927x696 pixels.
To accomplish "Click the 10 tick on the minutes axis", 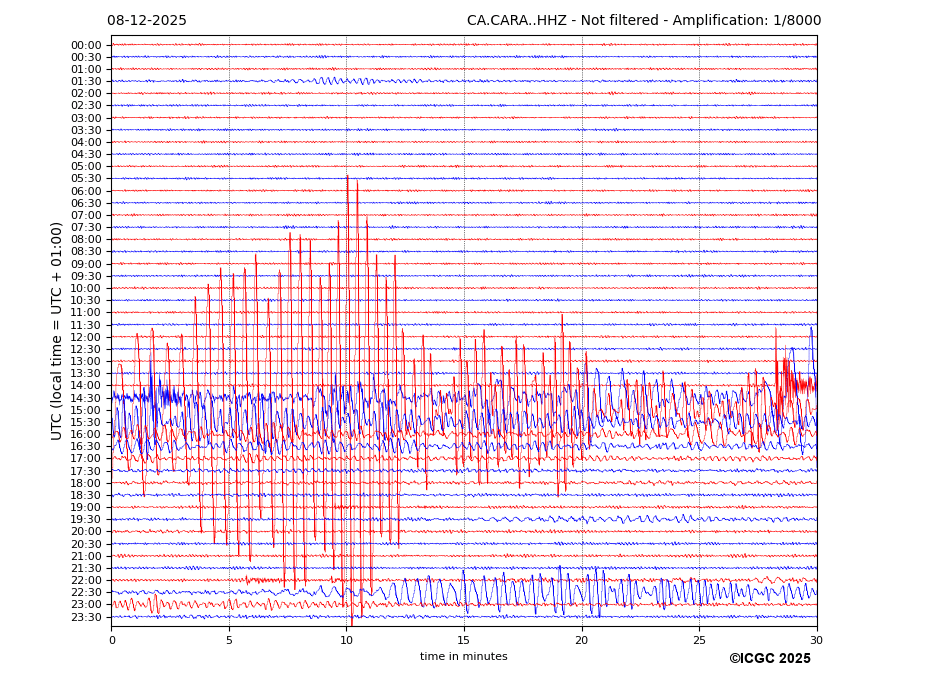I will [346, 640].
